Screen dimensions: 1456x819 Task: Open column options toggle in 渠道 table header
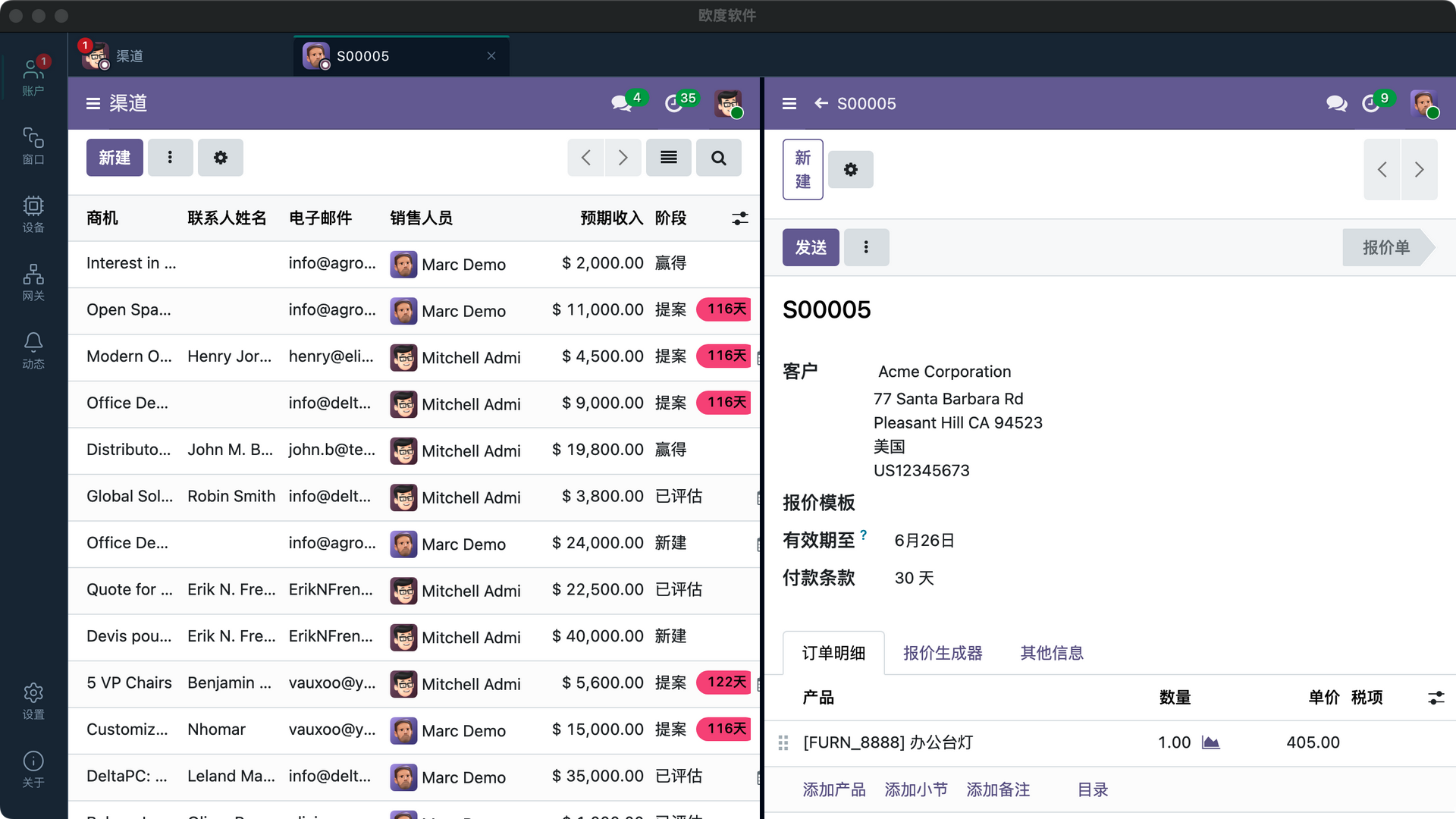click(740, 218)
